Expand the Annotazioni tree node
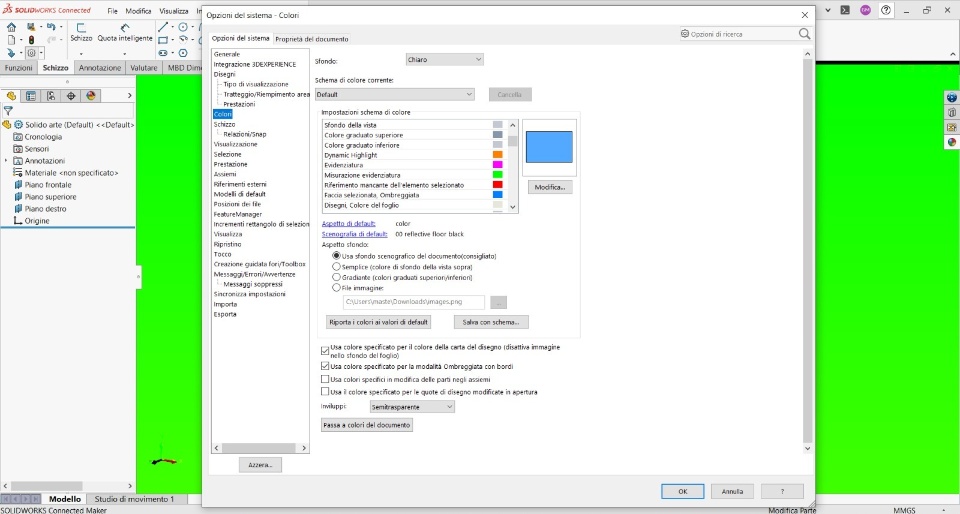The height and width of the screenshot is (514, 960). coord(6,161)
